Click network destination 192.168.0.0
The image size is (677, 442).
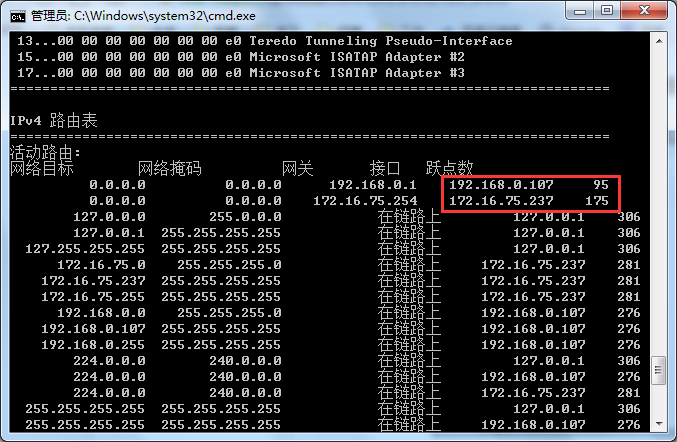[101, 313]
